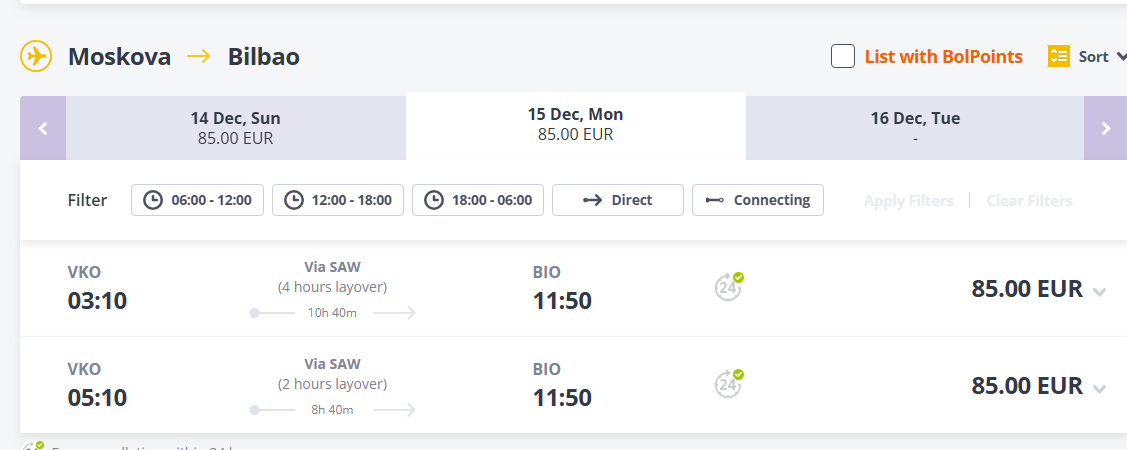Toggle the 06:00 - 12:00 time filter
This screenshot has width=1127, height=450.
pos(198,200)
